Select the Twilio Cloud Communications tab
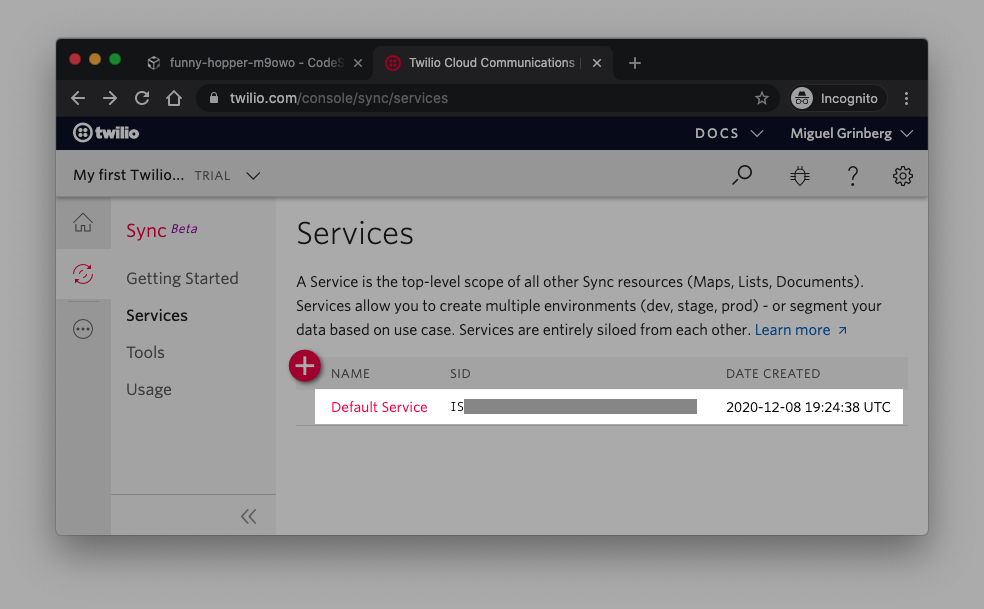Screen dimensions: 984x609 (491, 63)
